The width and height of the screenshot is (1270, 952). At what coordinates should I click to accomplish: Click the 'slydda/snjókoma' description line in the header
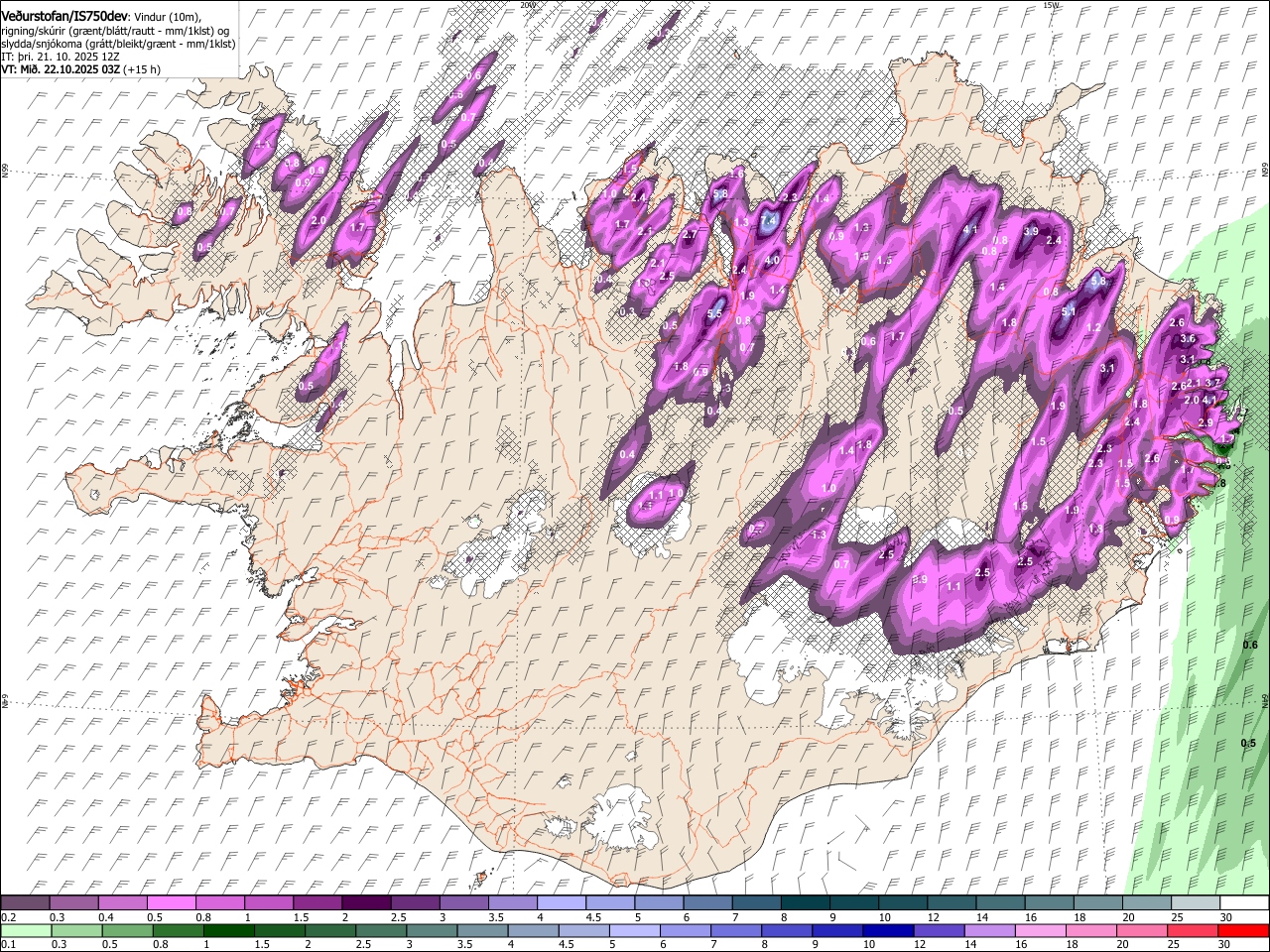pos(118,45)
